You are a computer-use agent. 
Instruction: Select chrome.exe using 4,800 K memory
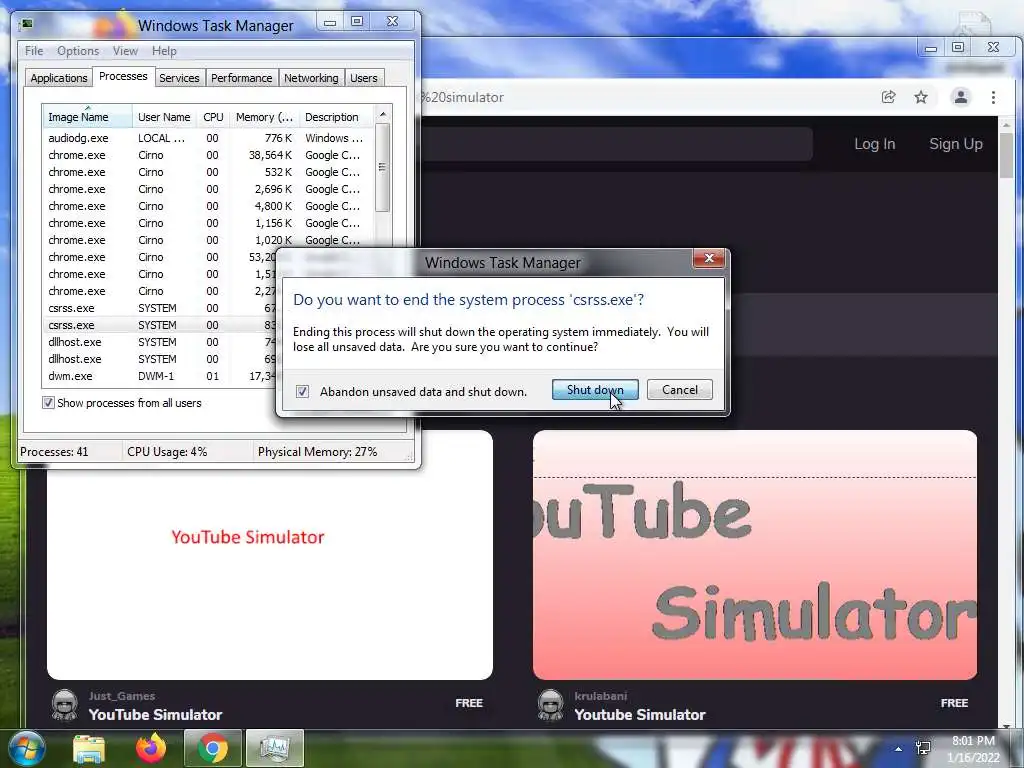pyautogui.click(x=208, y=206)
